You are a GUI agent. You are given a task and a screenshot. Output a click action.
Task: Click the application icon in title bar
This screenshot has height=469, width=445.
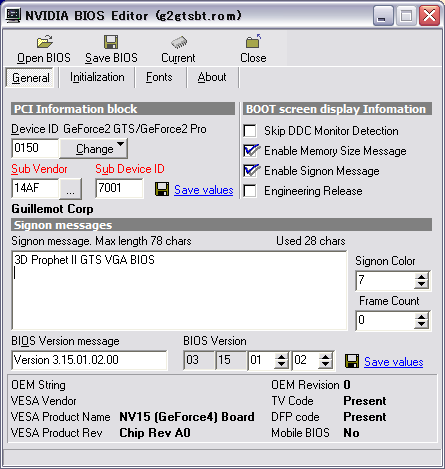(x=14, y=15)
